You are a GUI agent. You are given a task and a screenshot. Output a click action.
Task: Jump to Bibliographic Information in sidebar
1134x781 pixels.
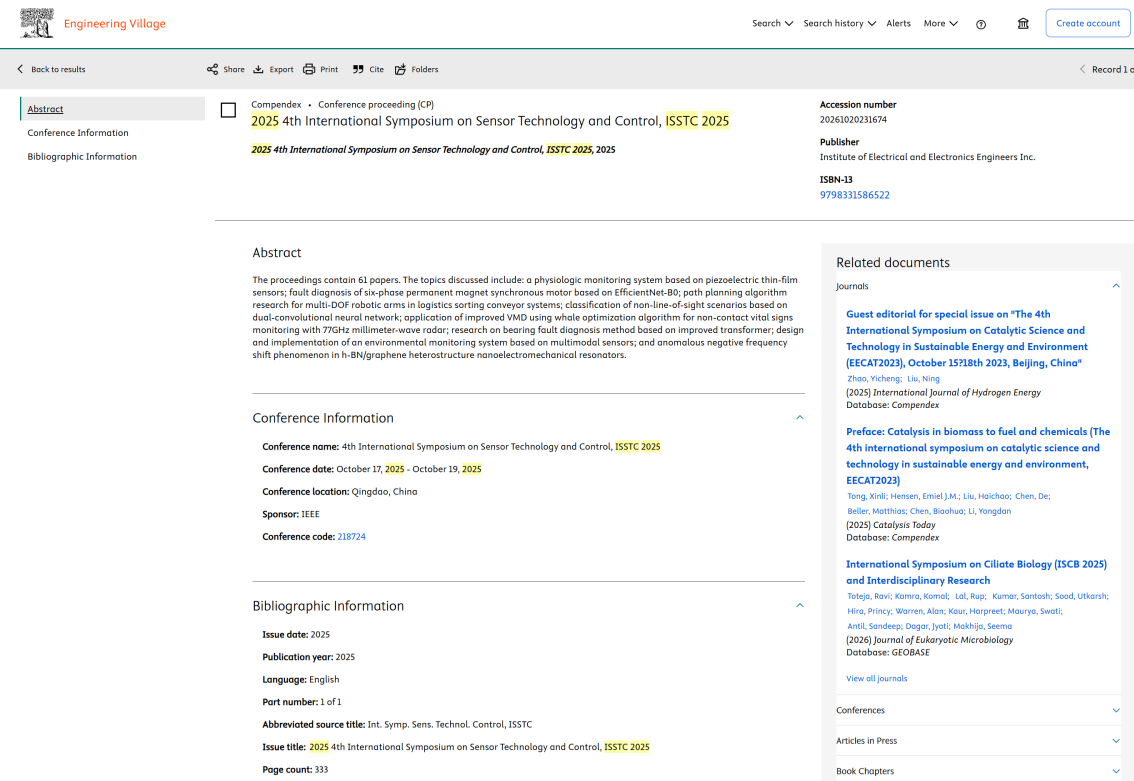pos(82,157)
